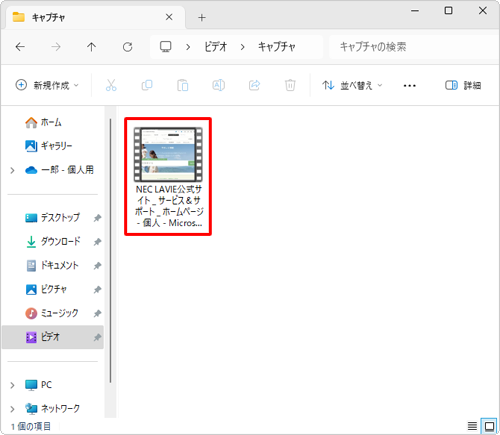Click the Cut scissors icon
The image size is (500, 435).
coord(111,85)
